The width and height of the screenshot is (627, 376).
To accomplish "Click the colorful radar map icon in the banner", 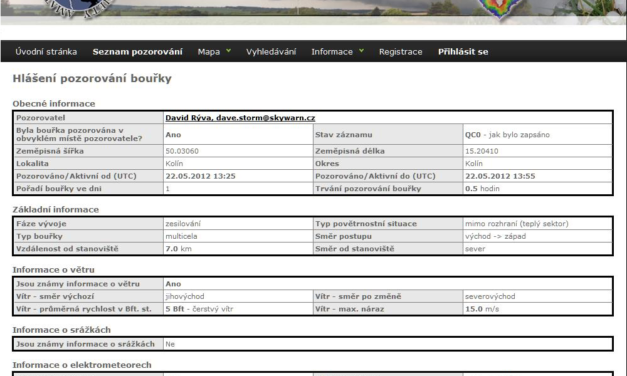I will 498,9.
